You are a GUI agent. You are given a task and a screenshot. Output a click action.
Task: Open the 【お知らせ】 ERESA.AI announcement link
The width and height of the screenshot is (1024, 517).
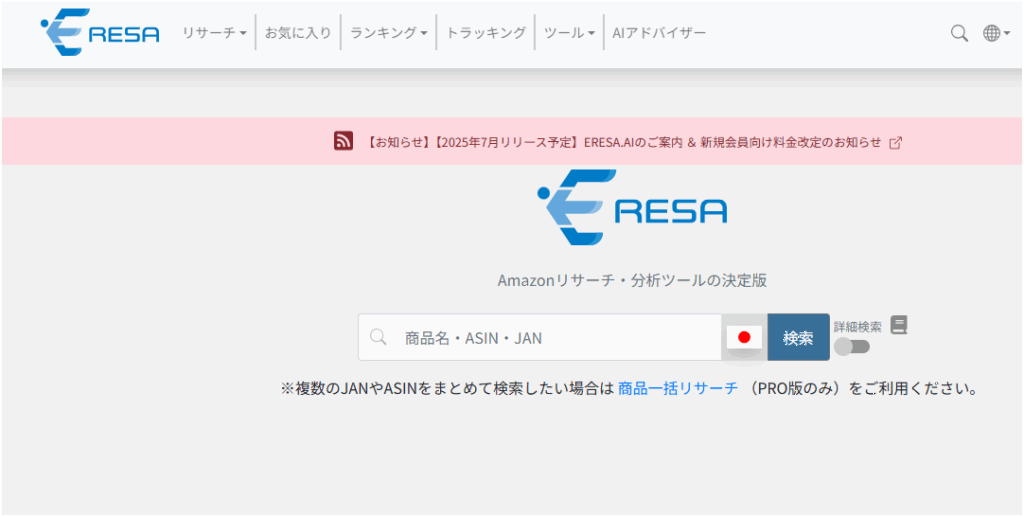[623, 142]
